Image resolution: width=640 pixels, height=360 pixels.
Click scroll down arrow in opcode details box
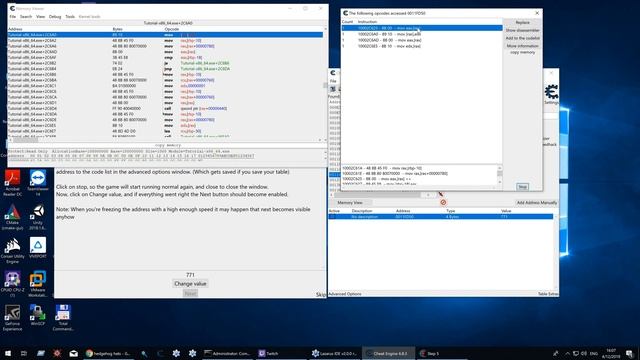[500, 182]
